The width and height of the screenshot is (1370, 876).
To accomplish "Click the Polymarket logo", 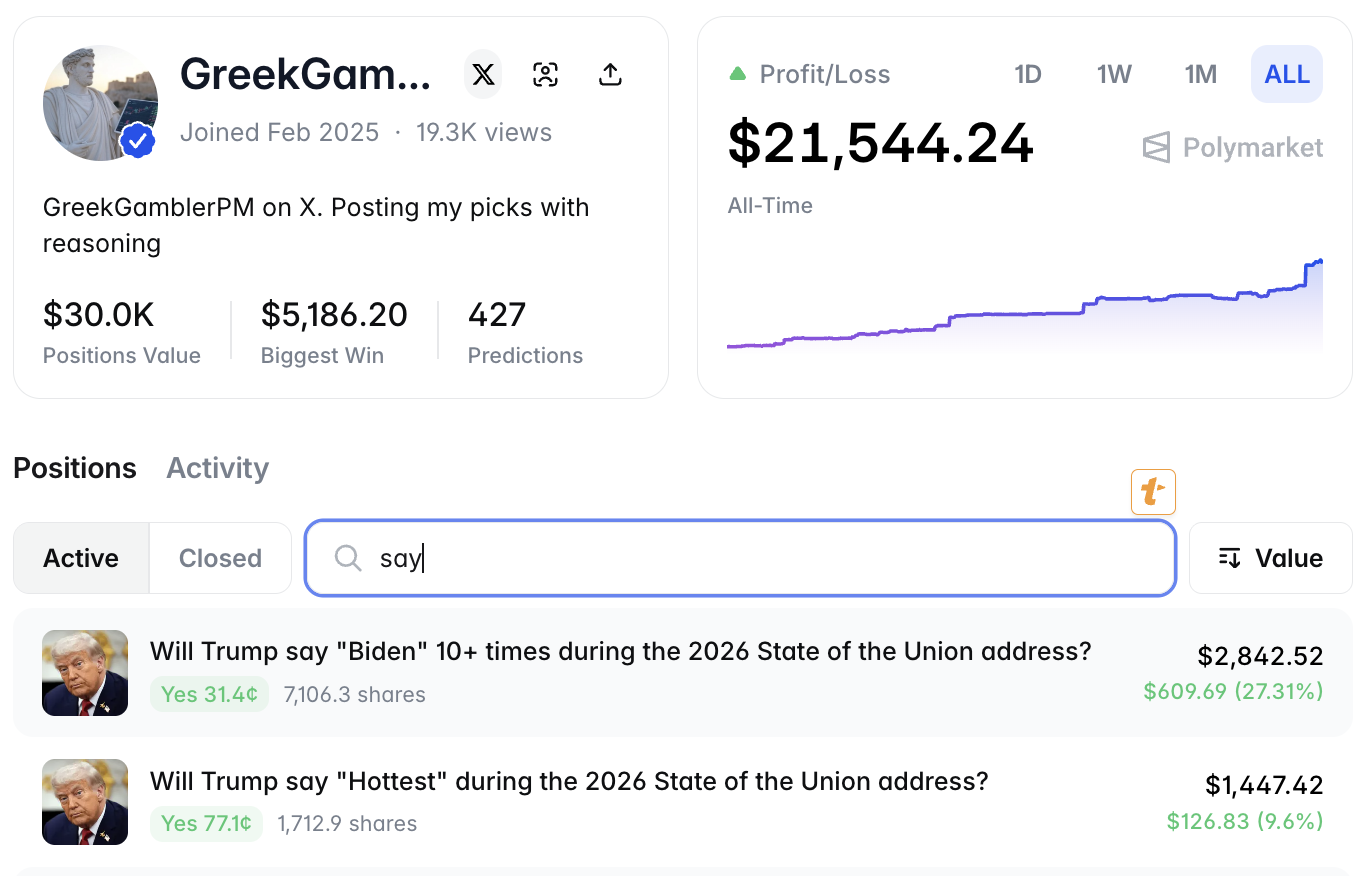I will pyautogui.click(x=1232, y=148).
